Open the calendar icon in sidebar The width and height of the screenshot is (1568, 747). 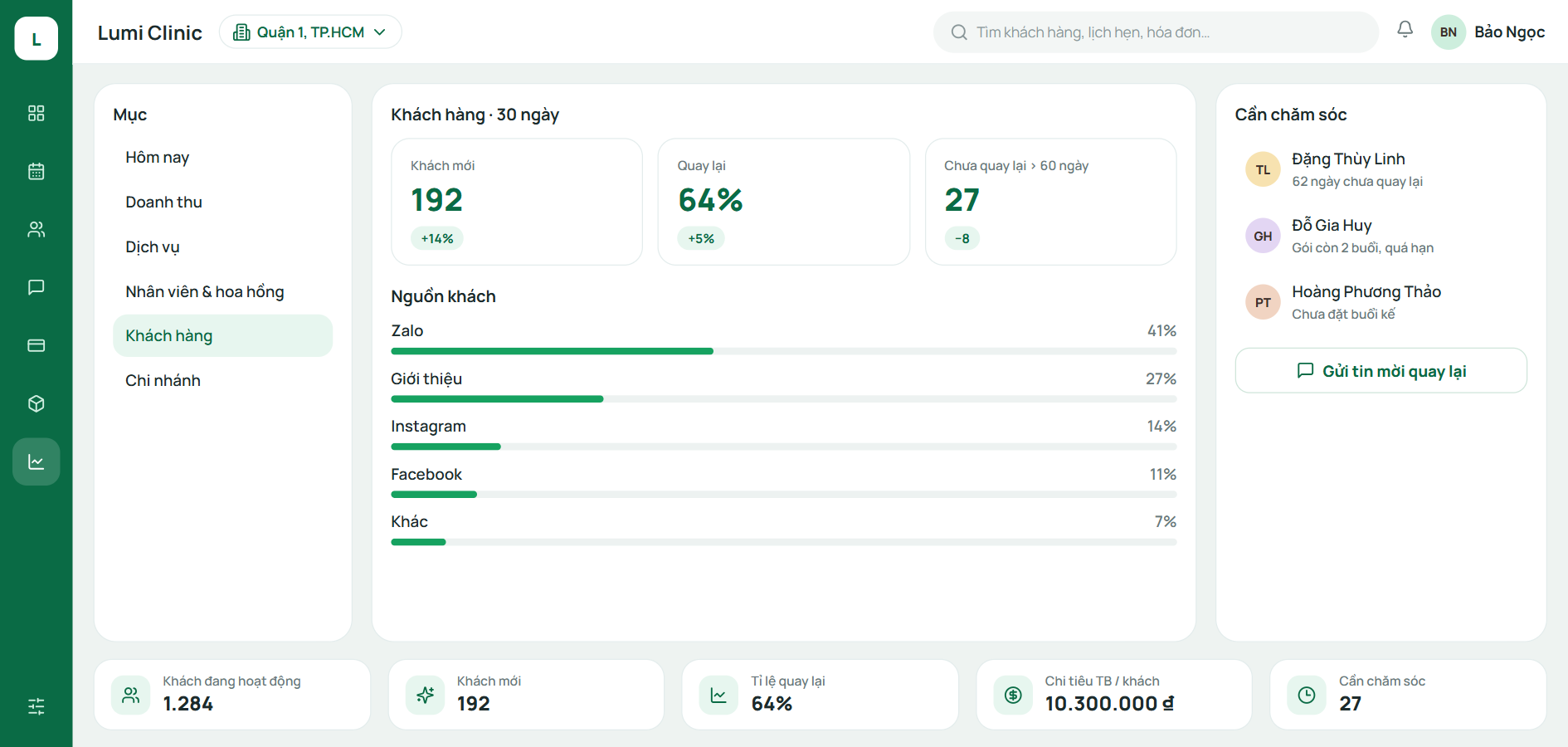coord(37,171)
